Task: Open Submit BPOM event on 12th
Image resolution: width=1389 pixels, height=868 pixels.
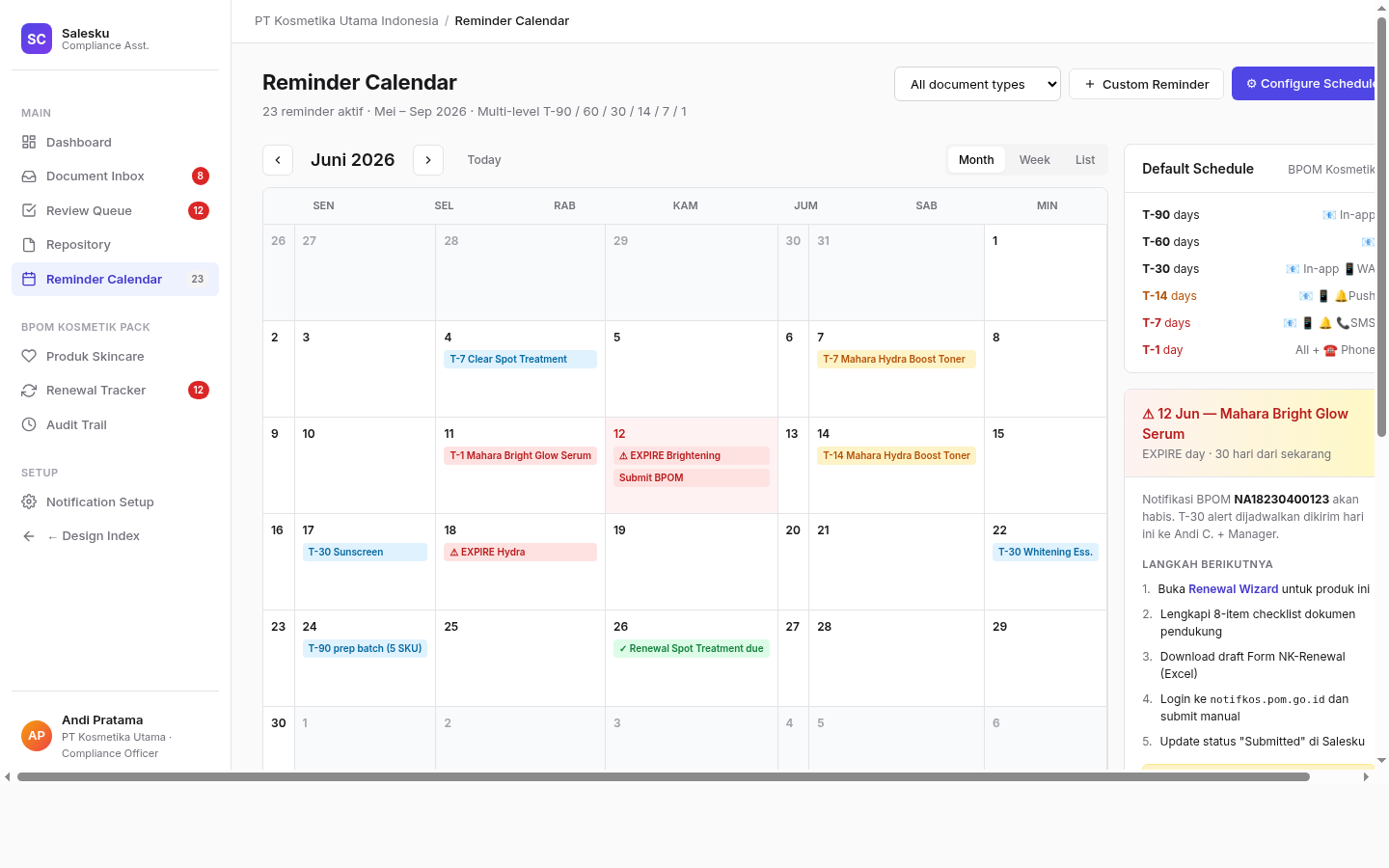Action: [x=691, y=477]
